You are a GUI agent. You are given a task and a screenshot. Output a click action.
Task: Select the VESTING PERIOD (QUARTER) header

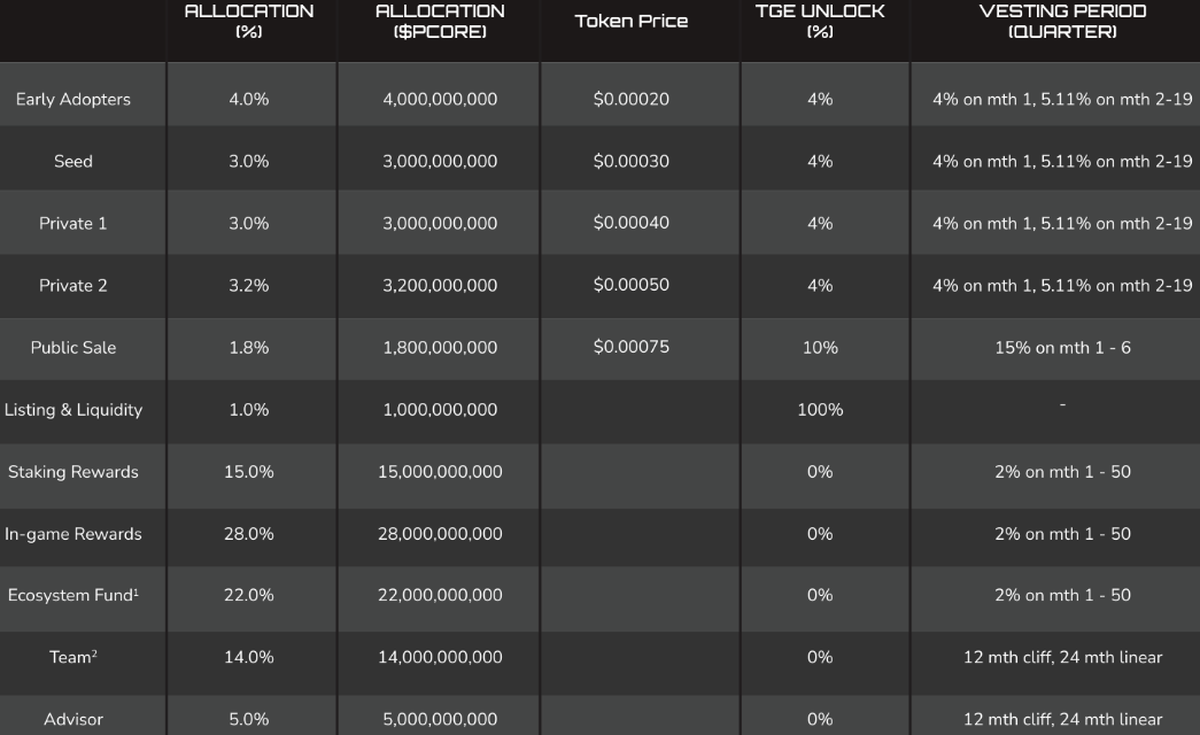click(x=1063, y=21)
